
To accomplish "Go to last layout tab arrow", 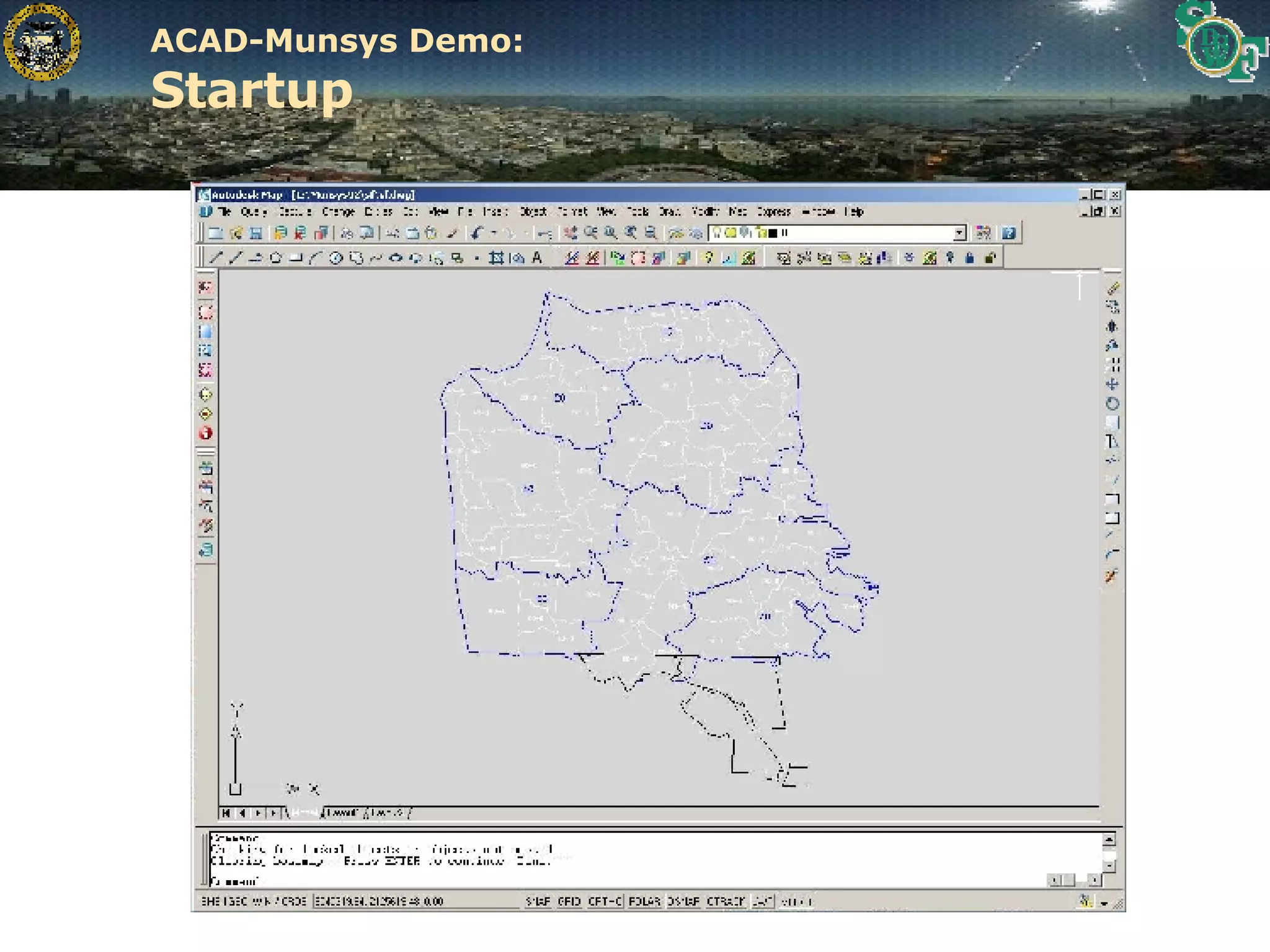I will tap(274, 813).
